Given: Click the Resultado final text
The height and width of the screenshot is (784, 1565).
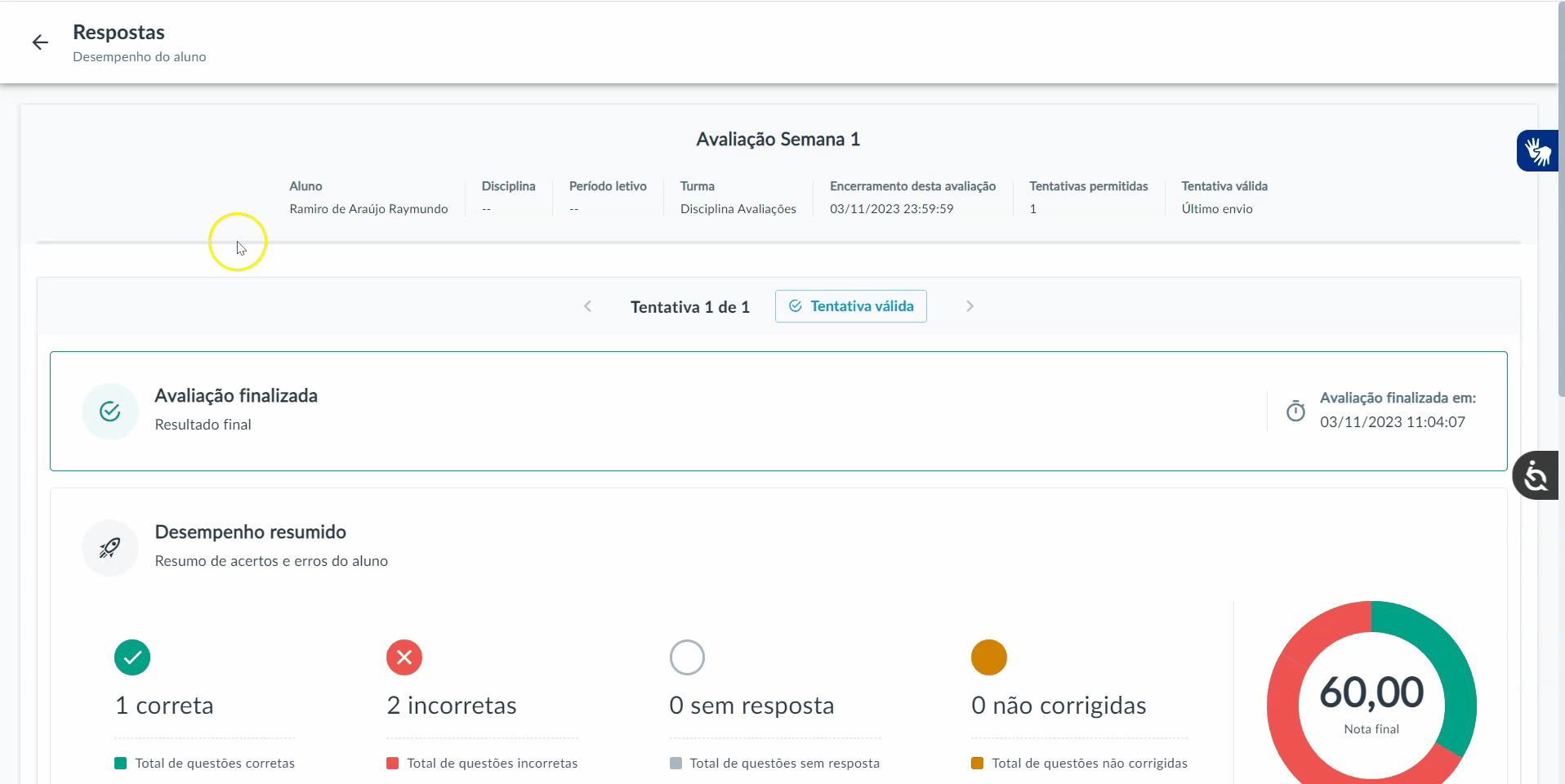Looking at the screenshot, I should click(203, 425).
